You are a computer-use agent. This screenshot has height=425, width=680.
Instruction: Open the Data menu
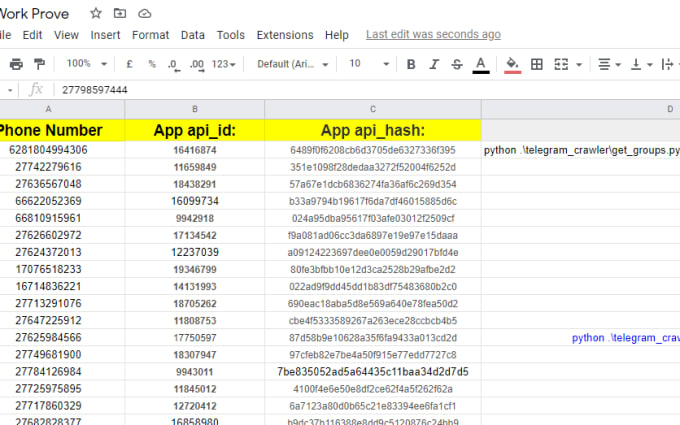pyautogui.click(x=193, y=35)
